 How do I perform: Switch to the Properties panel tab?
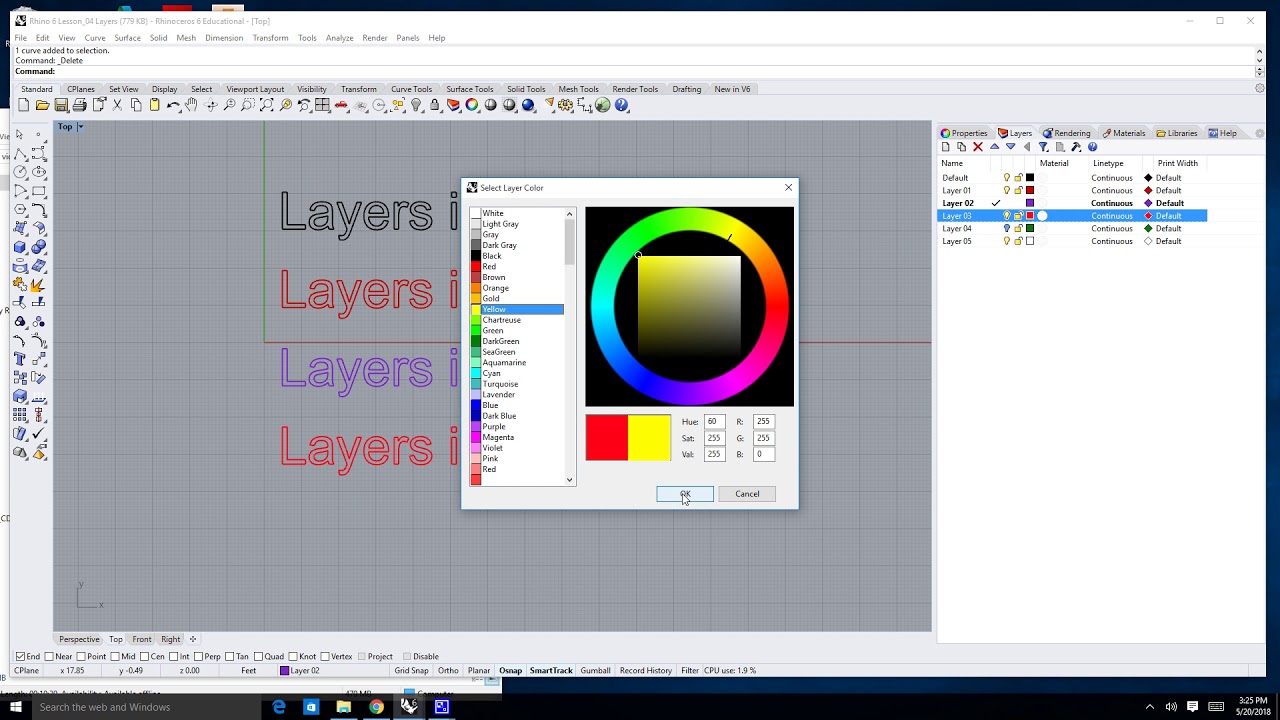tap(964, 133)
